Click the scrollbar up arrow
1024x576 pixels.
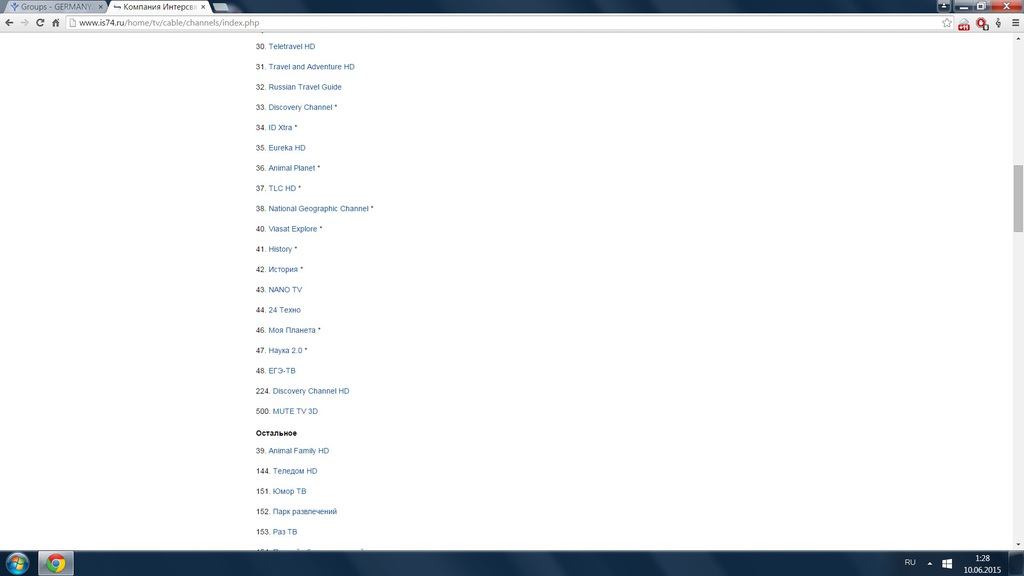click(x=1017, y=39)
